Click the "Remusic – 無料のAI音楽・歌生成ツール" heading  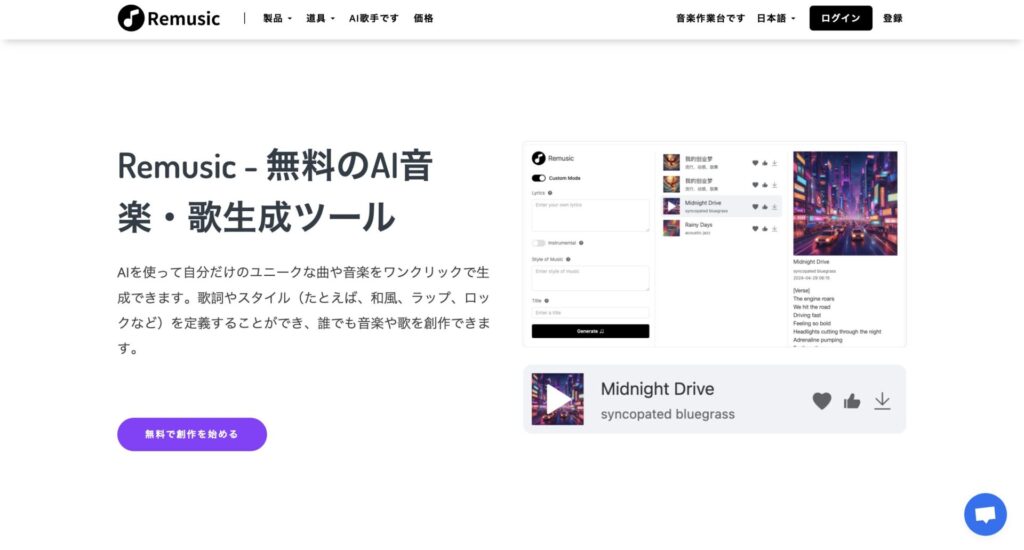tap(275, 191)
